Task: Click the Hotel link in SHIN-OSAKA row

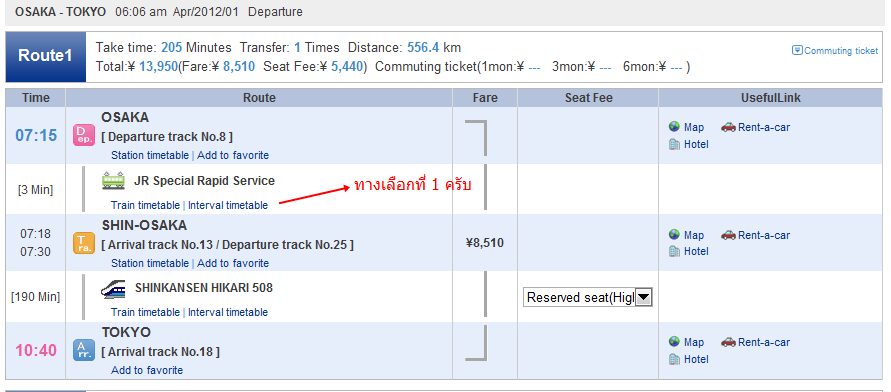Action: click(x=696, y=251)
